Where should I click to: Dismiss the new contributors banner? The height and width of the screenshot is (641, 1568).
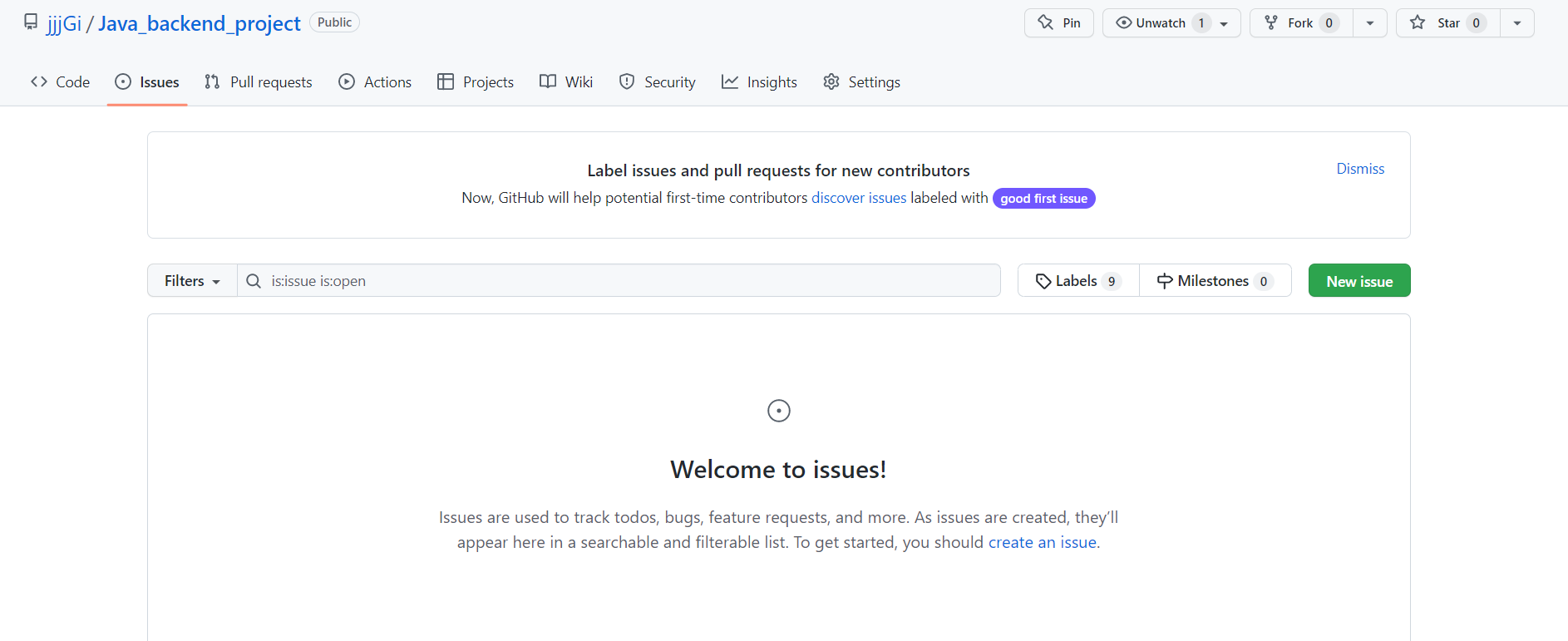click(1360, 169)
